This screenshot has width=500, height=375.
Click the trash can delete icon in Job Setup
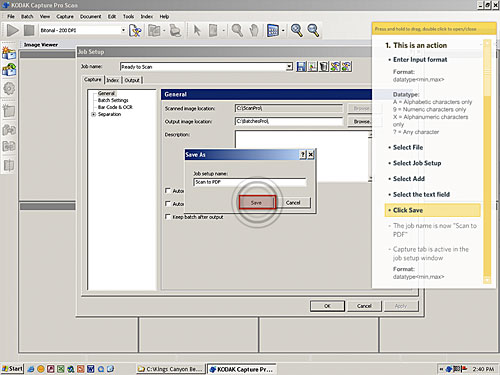pyautogui.click(x=323, y=67)
